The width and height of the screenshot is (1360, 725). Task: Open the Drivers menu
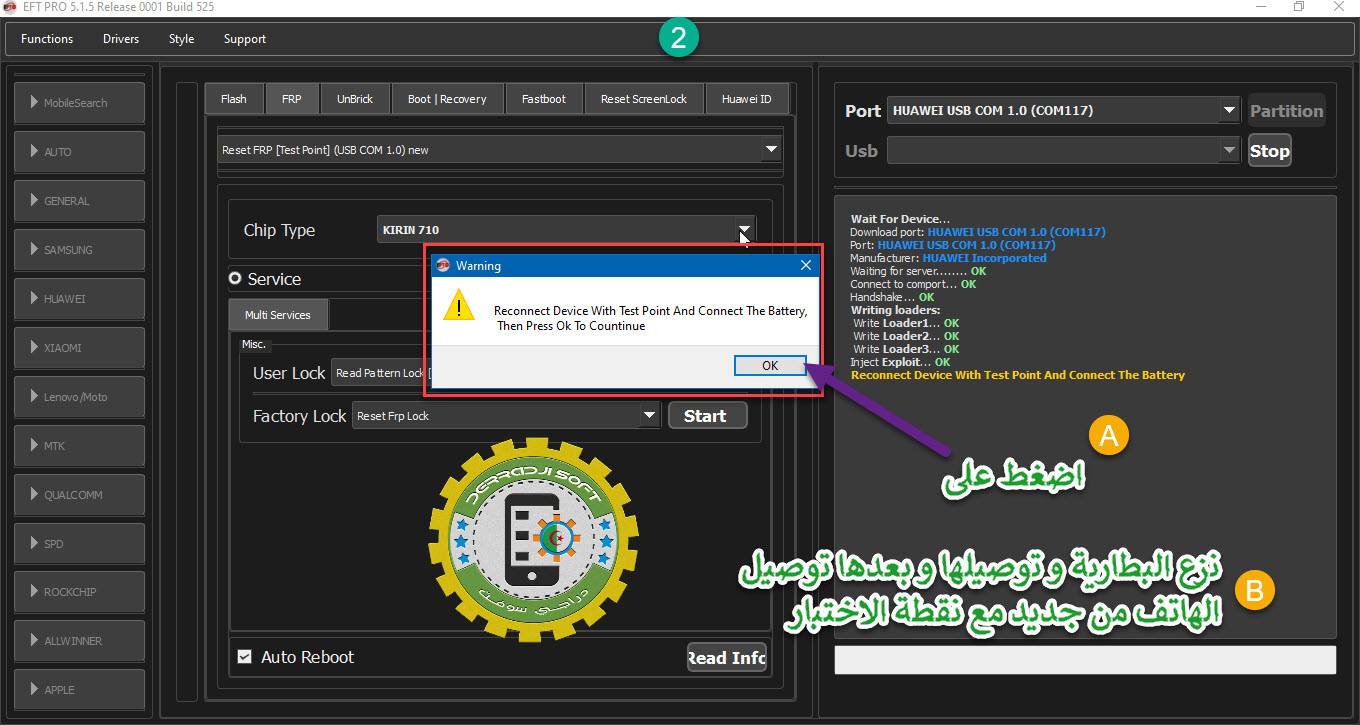point(121,39)
